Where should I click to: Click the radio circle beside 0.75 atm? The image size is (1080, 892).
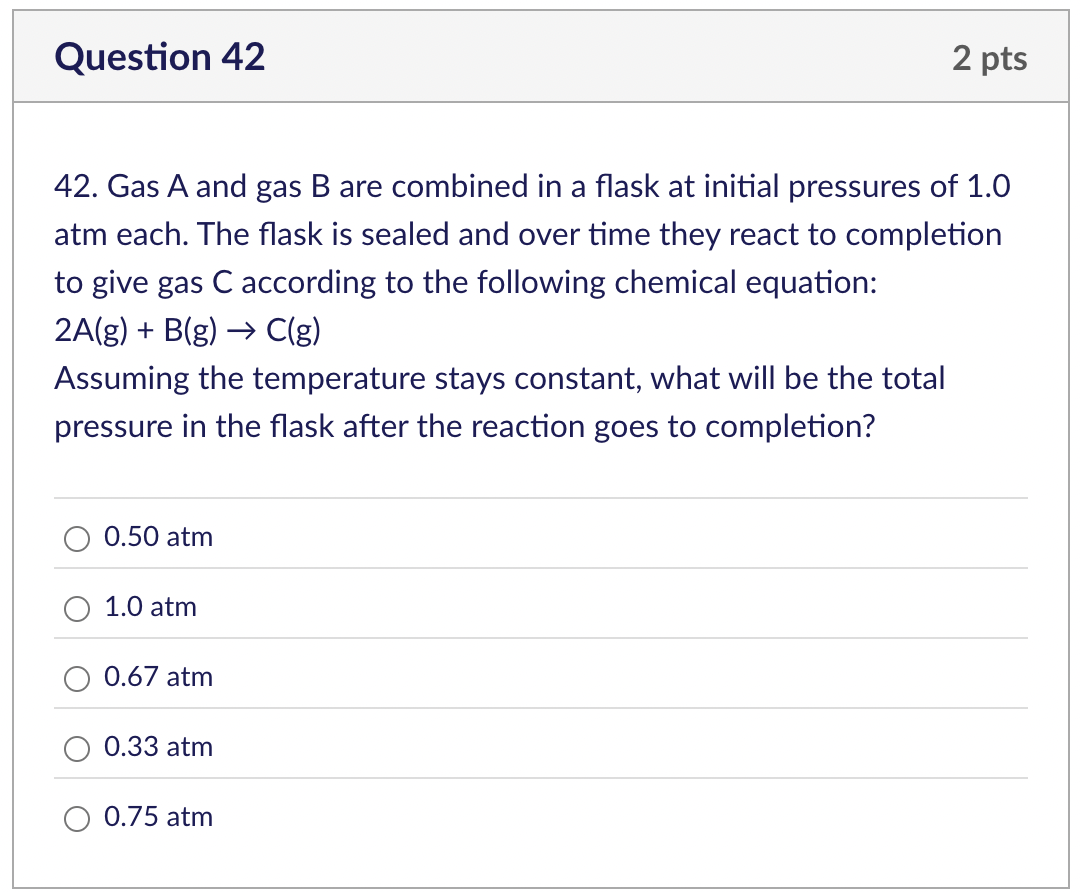coord(76,818)
